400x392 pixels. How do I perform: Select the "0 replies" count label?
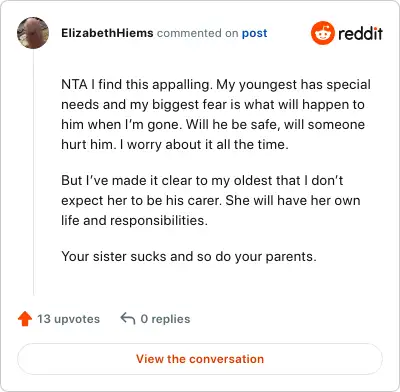(165, 319)
